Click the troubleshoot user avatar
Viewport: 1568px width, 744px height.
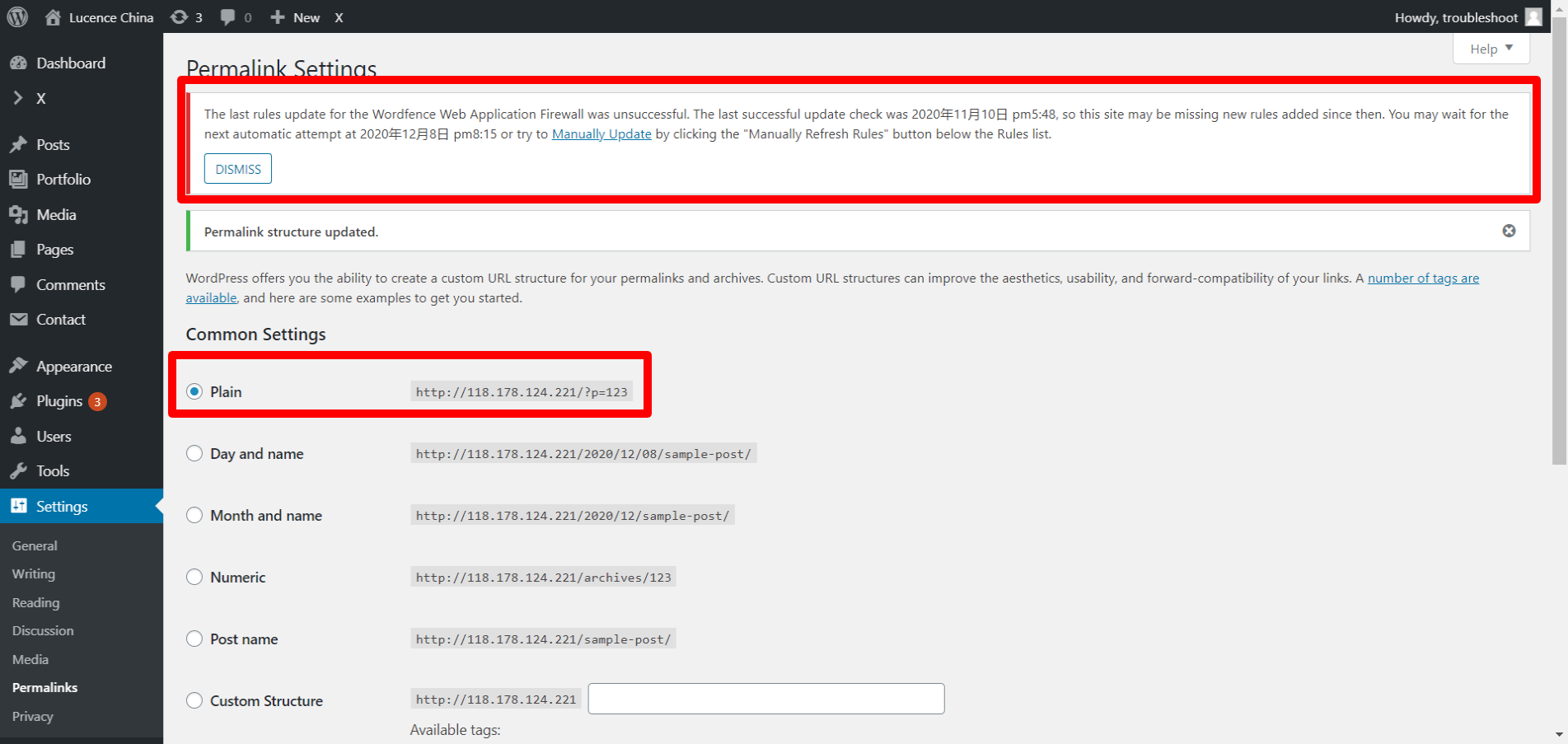click(x=1533, y=17)
